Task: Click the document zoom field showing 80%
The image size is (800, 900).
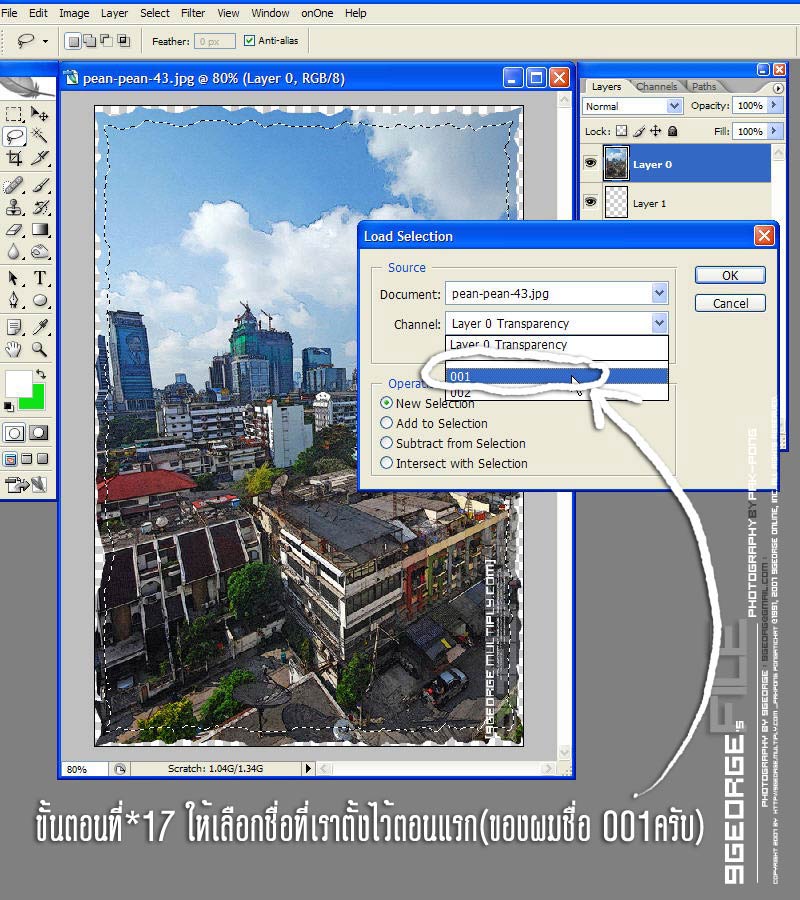Action: [x=83, y=769]
